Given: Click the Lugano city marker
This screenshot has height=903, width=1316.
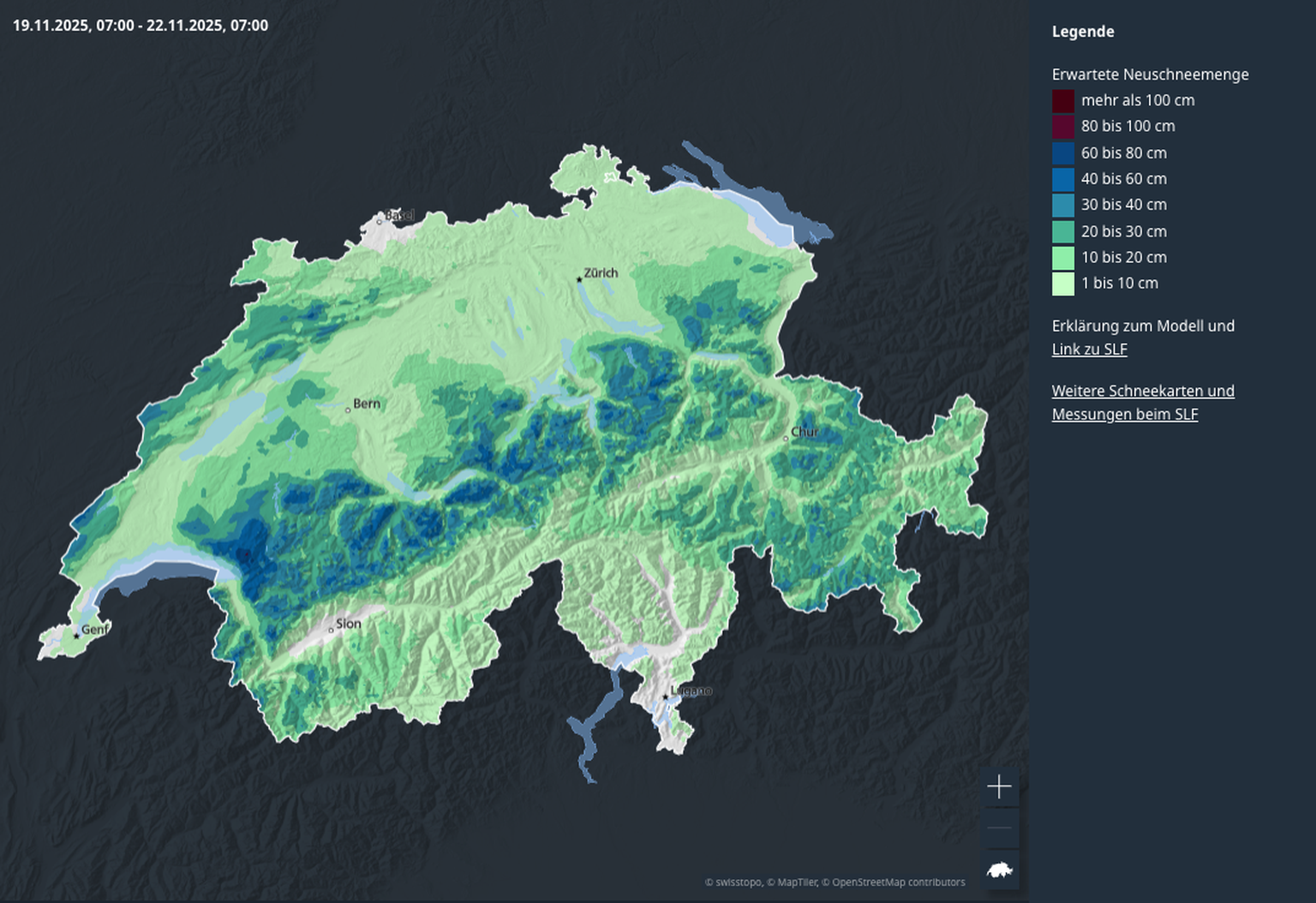Looking at the screenshot, I should click(x=665, y=697).
